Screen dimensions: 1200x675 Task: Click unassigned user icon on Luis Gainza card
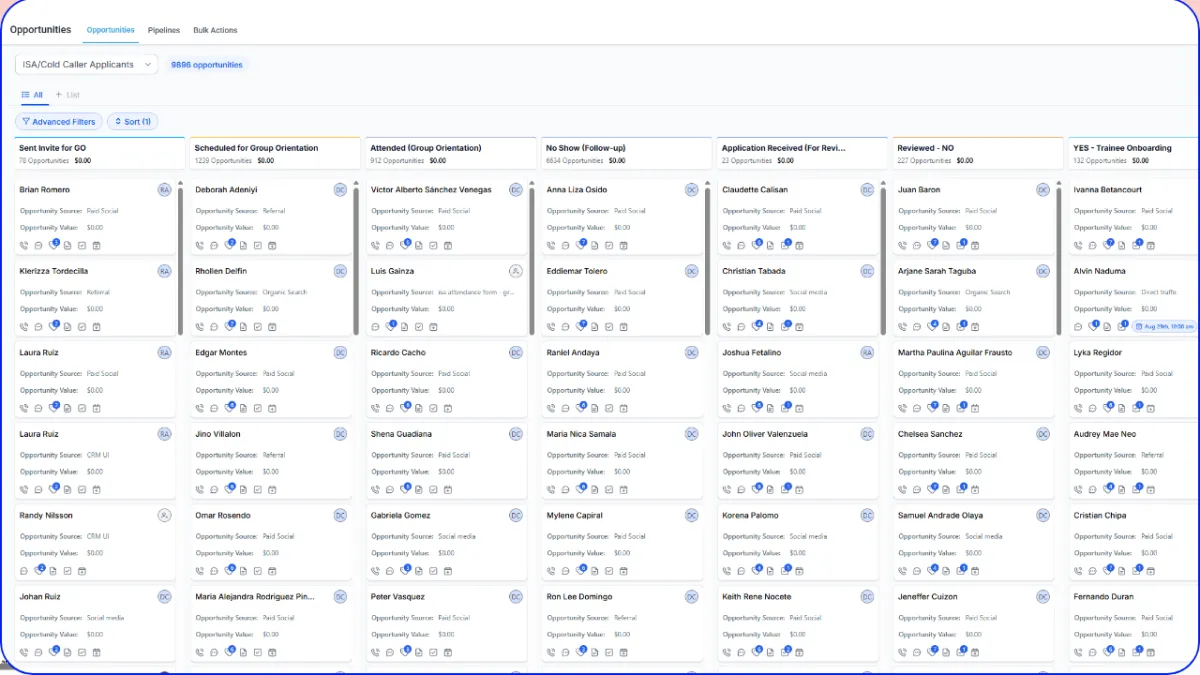(516, 271)
